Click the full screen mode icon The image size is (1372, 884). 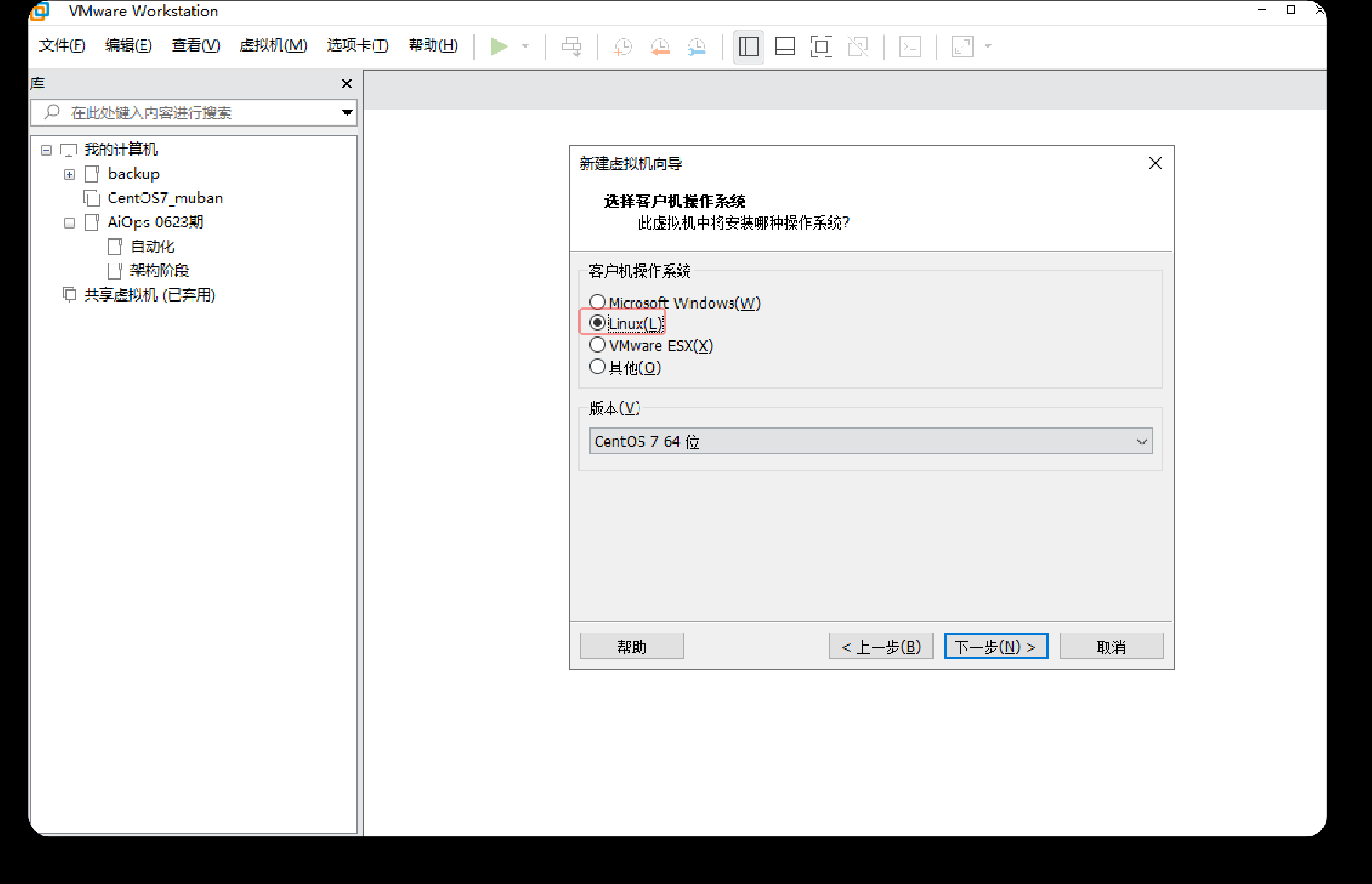821,46
